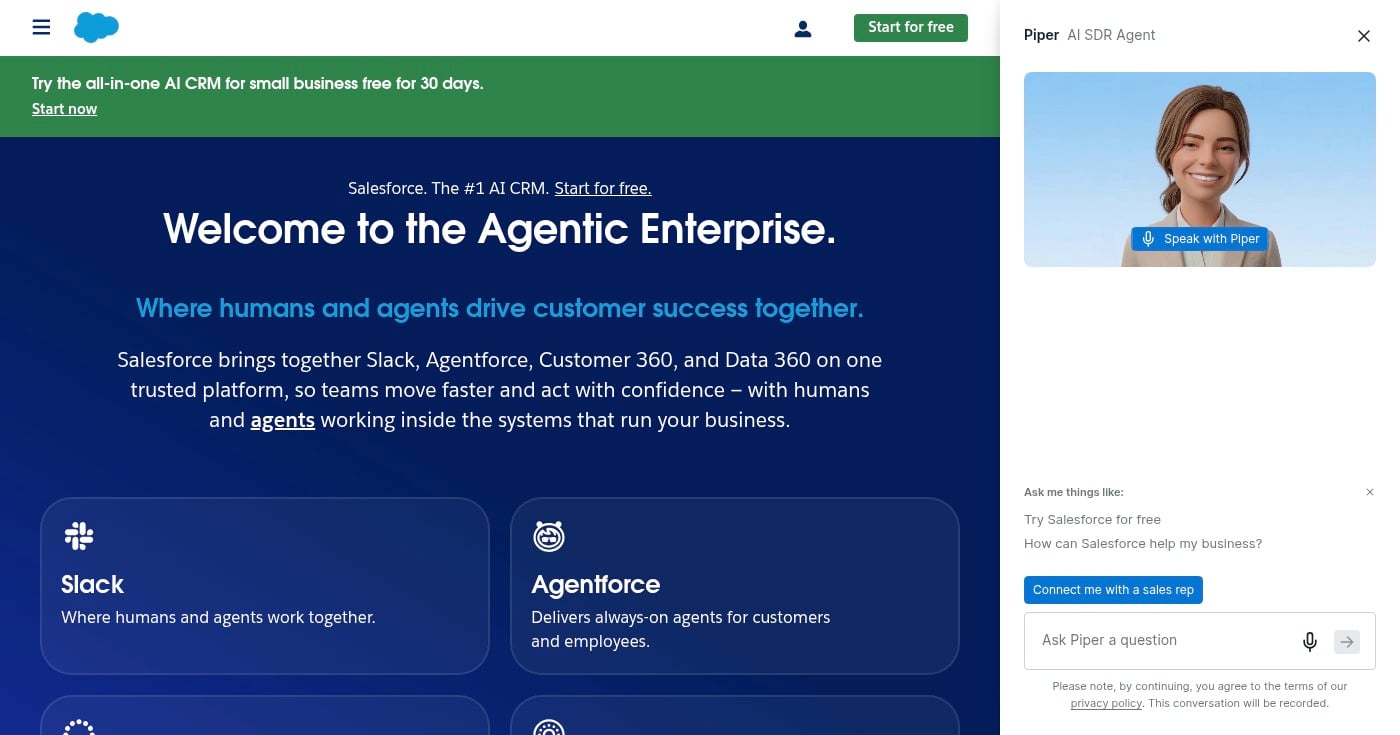Select 'Try Salesforce for free' suggestion

pos(1092,520)
